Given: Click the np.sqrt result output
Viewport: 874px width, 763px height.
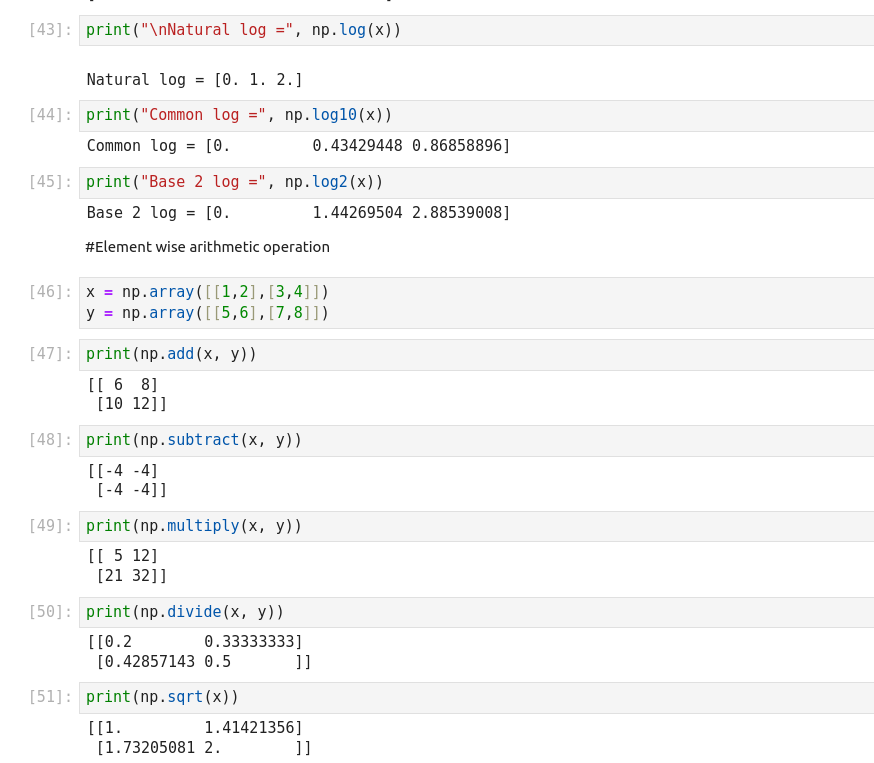Looking at the screenshot, I should click(199, 738).
